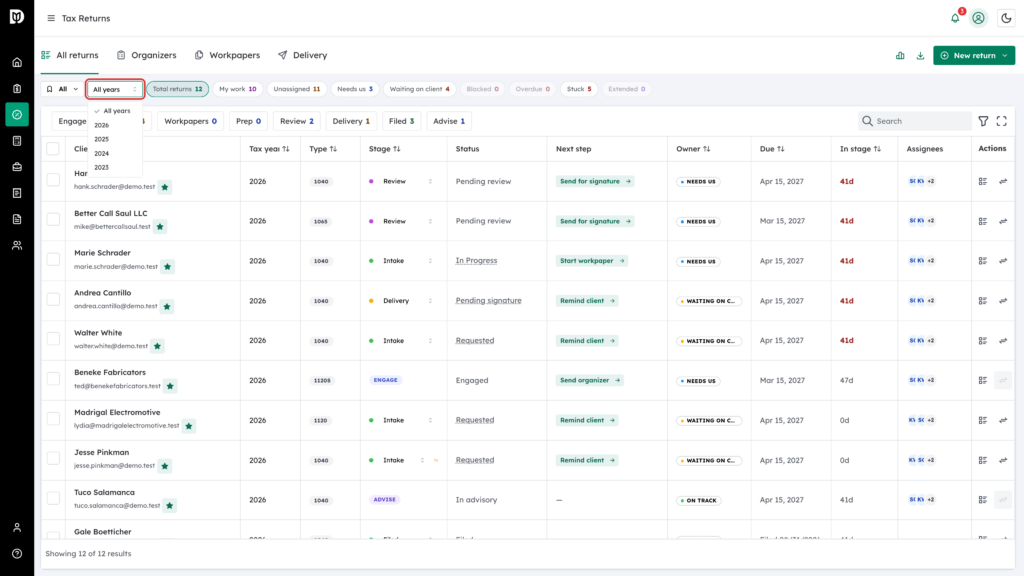
Task: Select the Beneke Fabricators row checkbox
Action: click(x=53, y=379)
